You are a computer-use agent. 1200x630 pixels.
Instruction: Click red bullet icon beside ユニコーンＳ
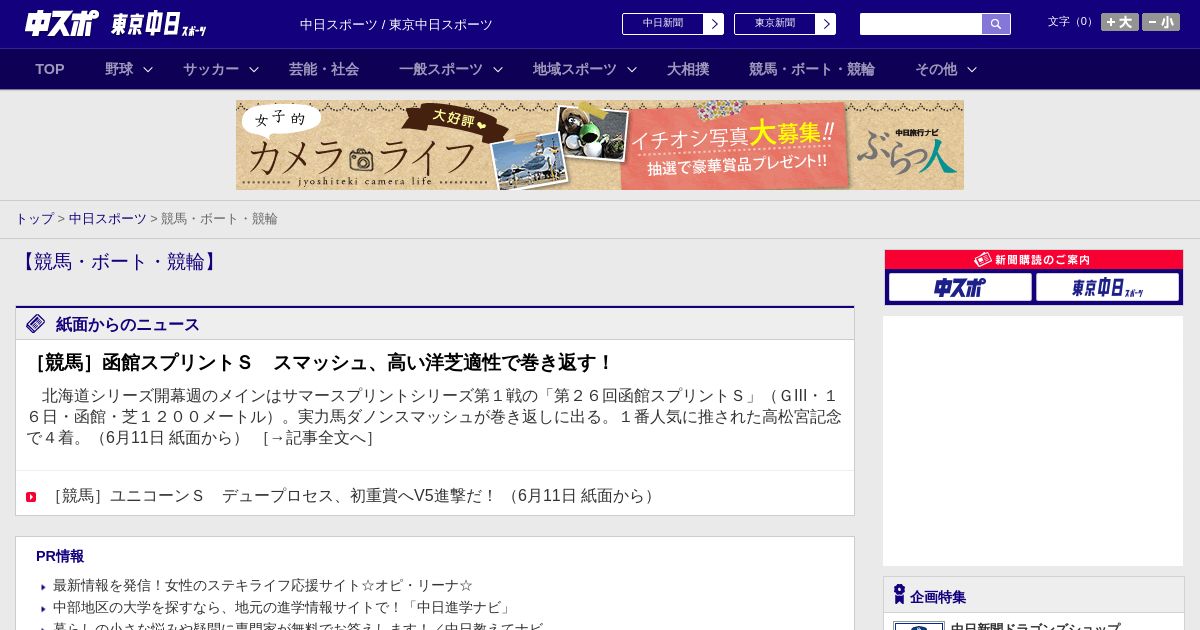[x=31, y=497]
